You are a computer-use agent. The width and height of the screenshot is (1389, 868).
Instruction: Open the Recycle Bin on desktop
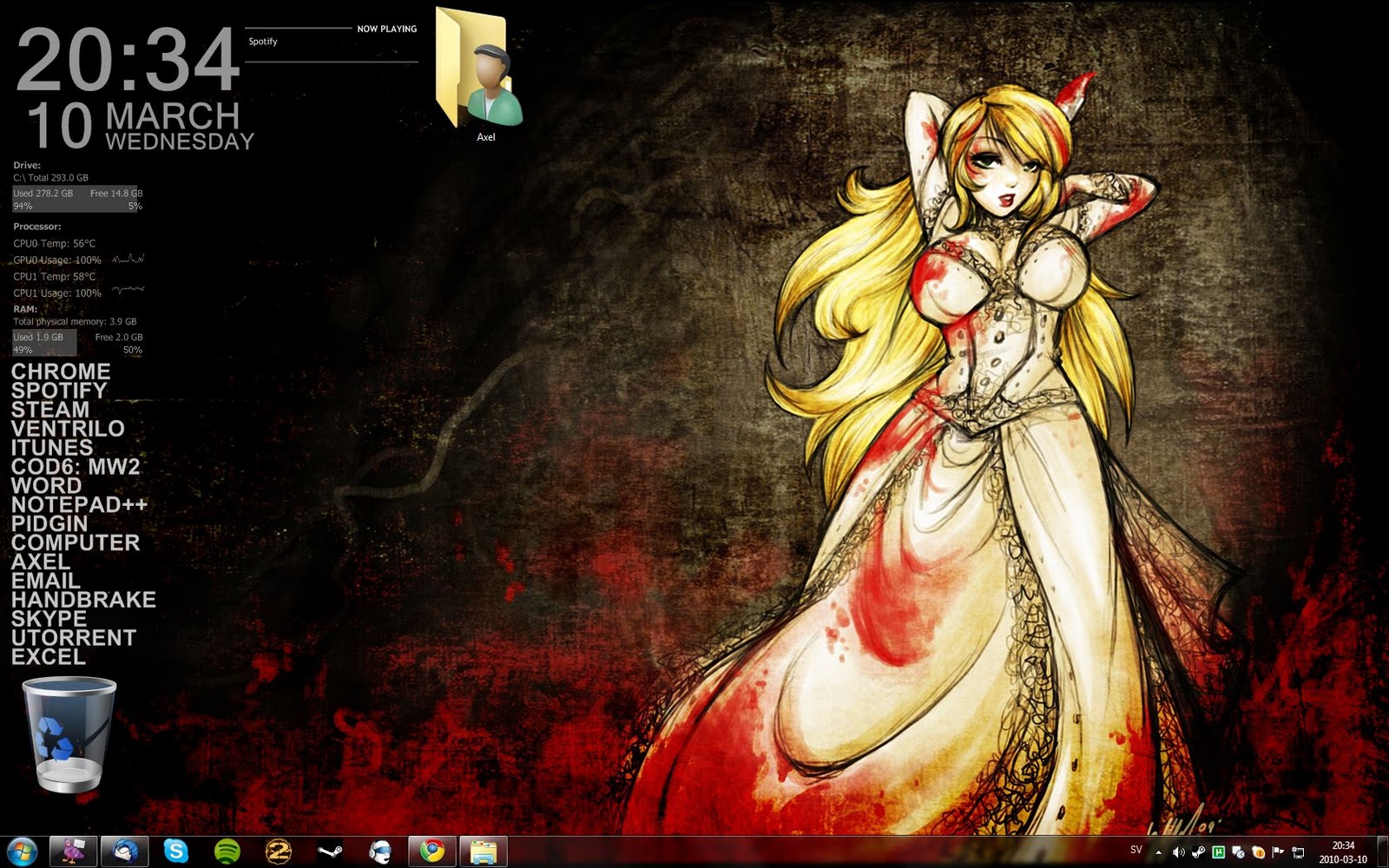tap(69, 735)
